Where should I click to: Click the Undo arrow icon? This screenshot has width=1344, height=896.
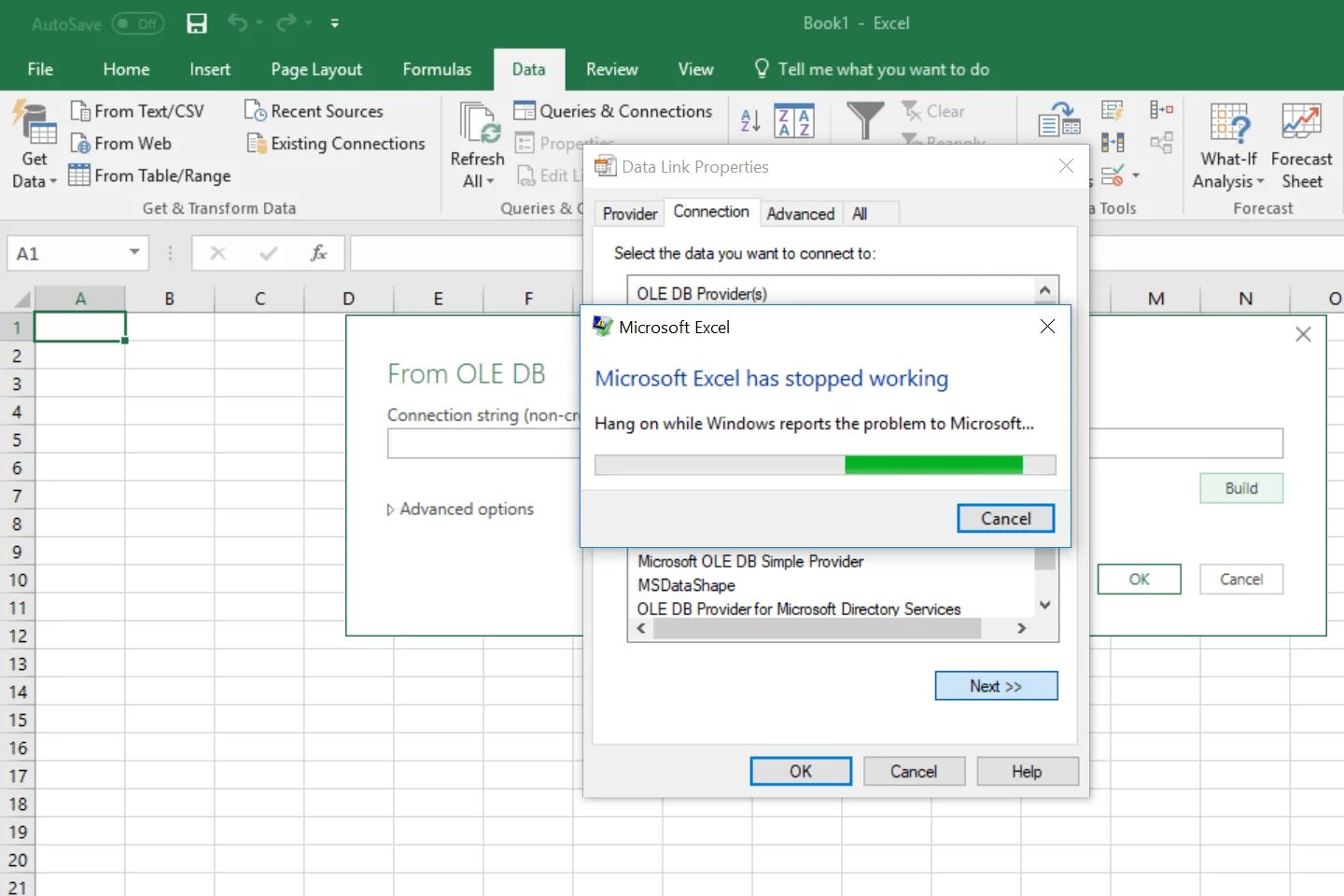238,22
